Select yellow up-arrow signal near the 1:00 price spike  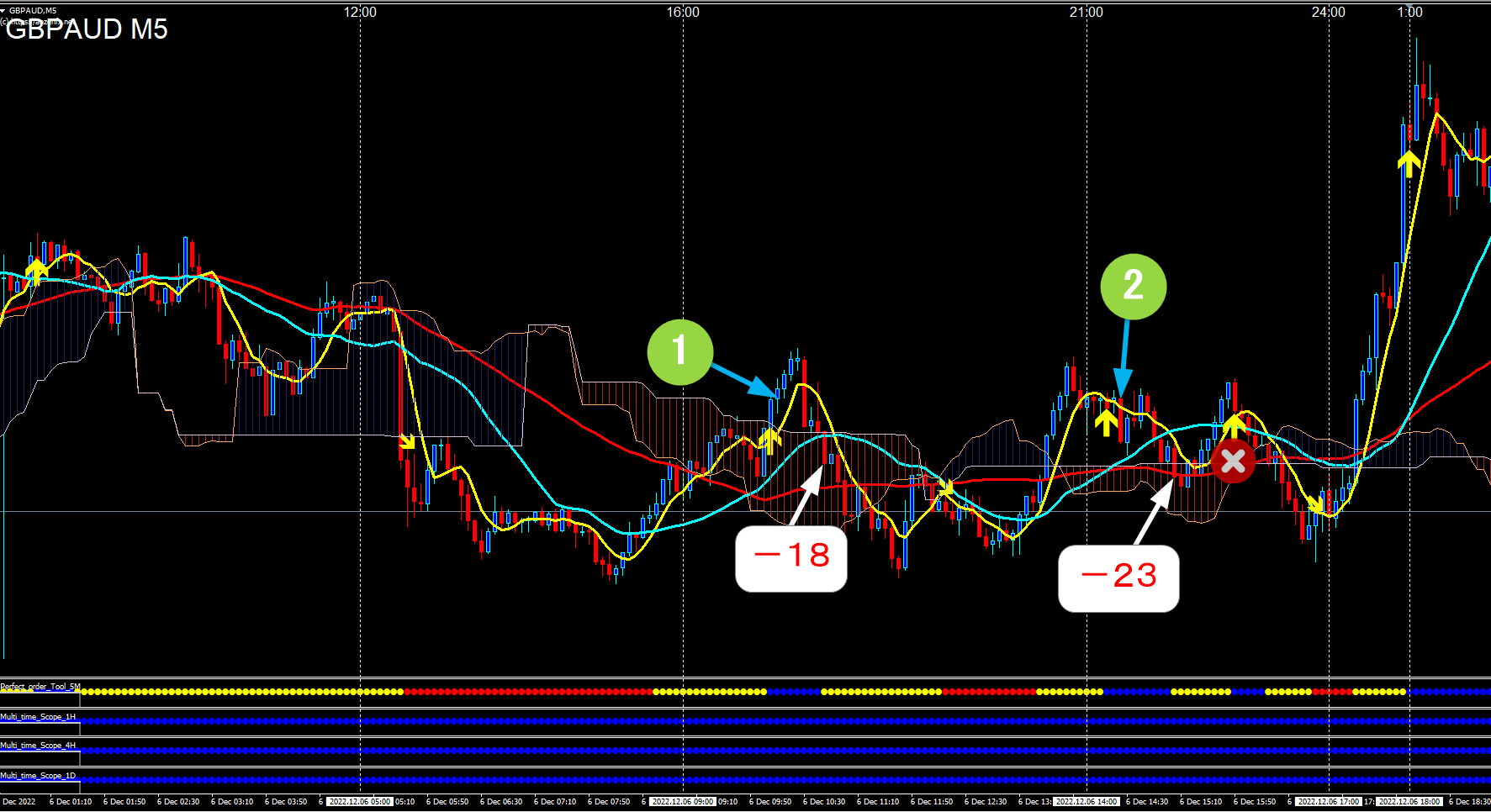pyautogui.click(x=1409, y=164)
